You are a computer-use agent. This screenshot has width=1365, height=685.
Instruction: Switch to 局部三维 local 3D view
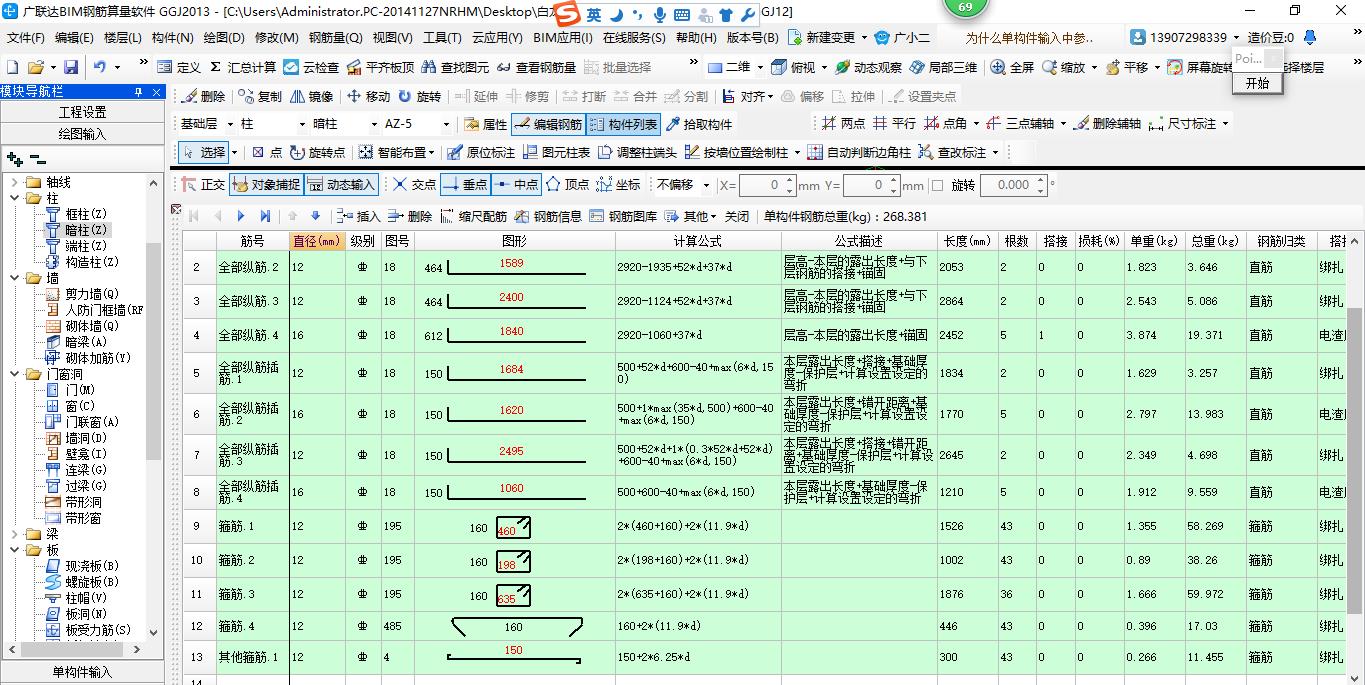pos(942,67)
